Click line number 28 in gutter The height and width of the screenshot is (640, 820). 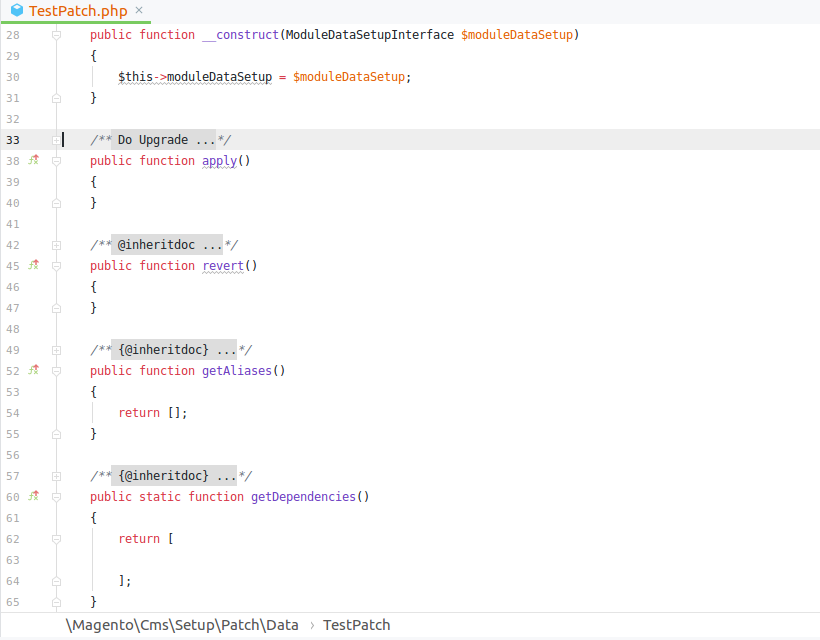[x=13, y=35]
